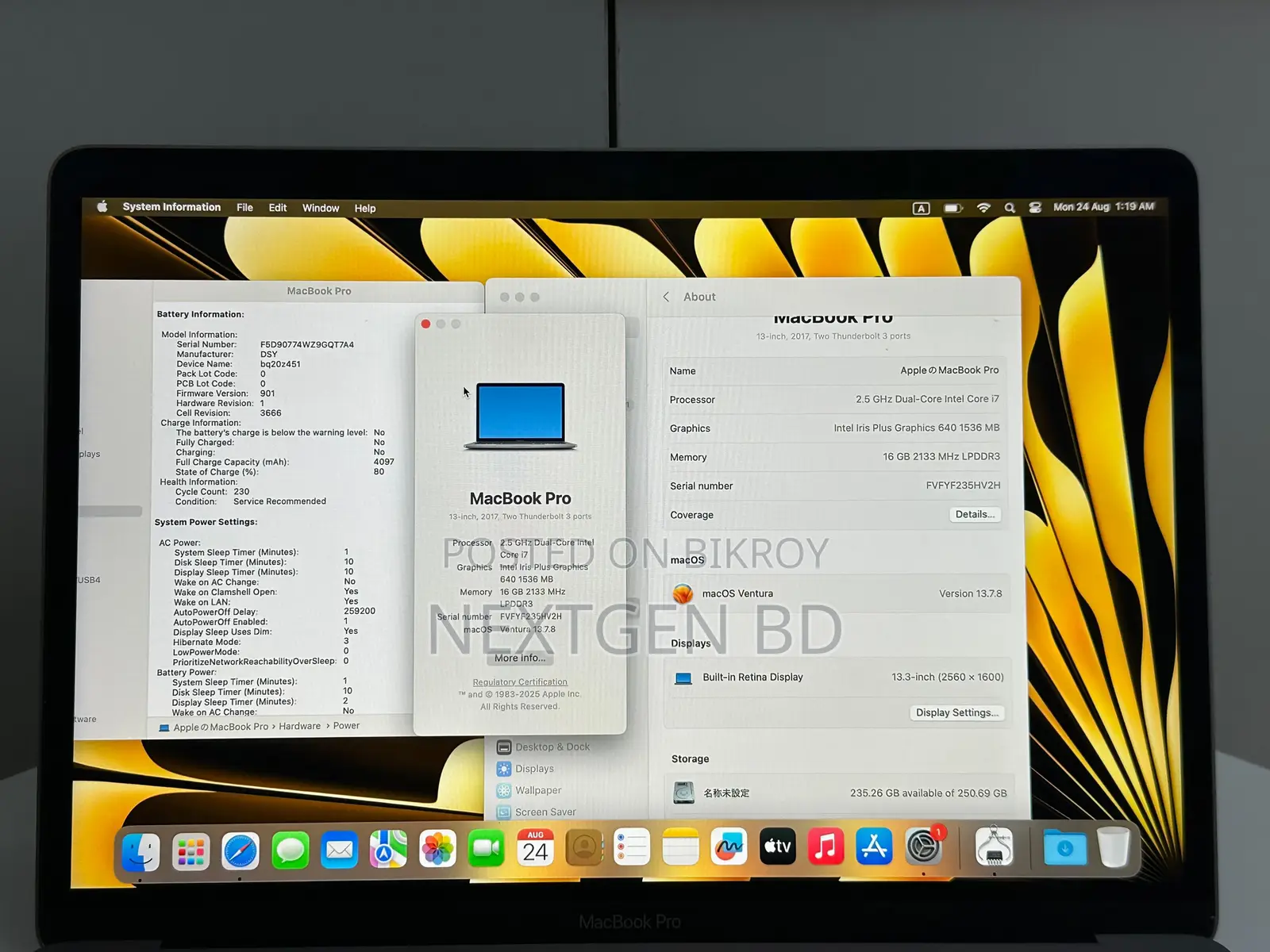The image size is (1270, 952).
Task: Open Freeform from the Dock
Action: tap(729, 847)
